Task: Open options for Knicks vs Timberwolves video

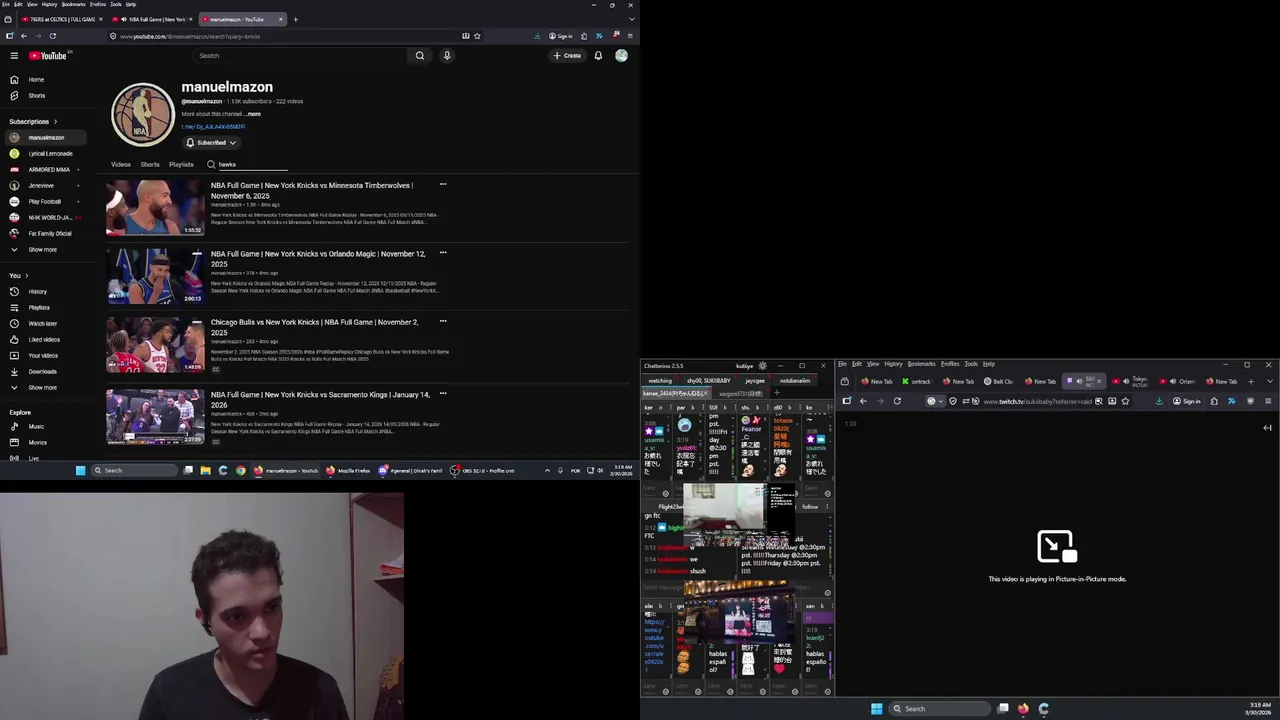Action: (443, 184)
